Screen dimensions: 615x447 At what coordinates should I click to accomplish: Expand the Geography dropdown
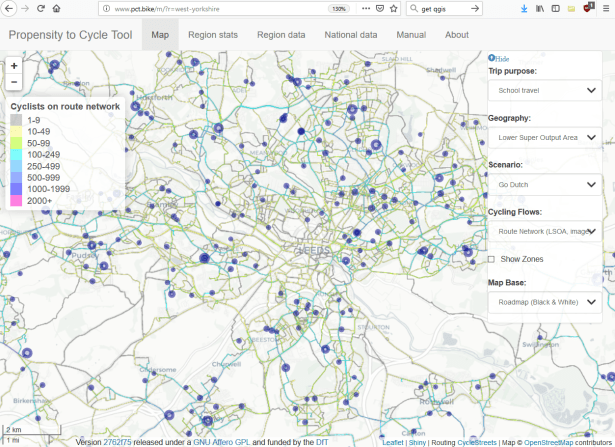(545, 138)
